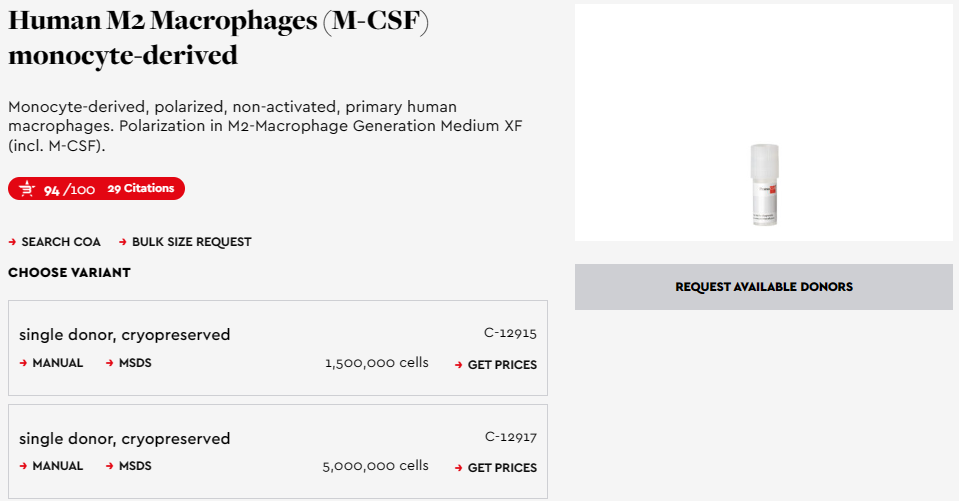Get prices for 5,000,000 cells variant
This screenshot has width=959, height=501.
click(x=502, y=468)
